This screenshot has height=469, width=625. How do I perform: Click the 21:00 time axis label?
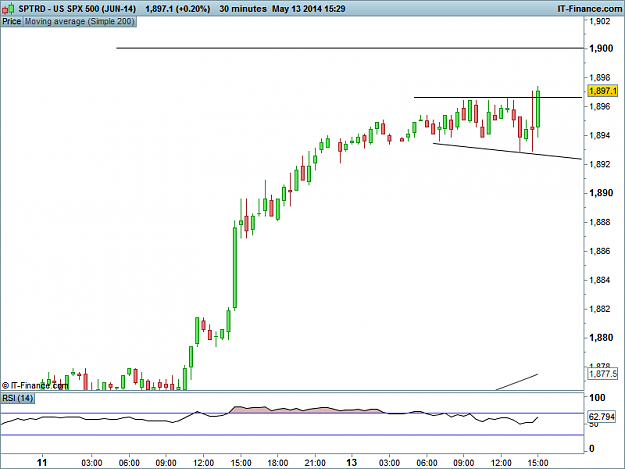point(315,463)
